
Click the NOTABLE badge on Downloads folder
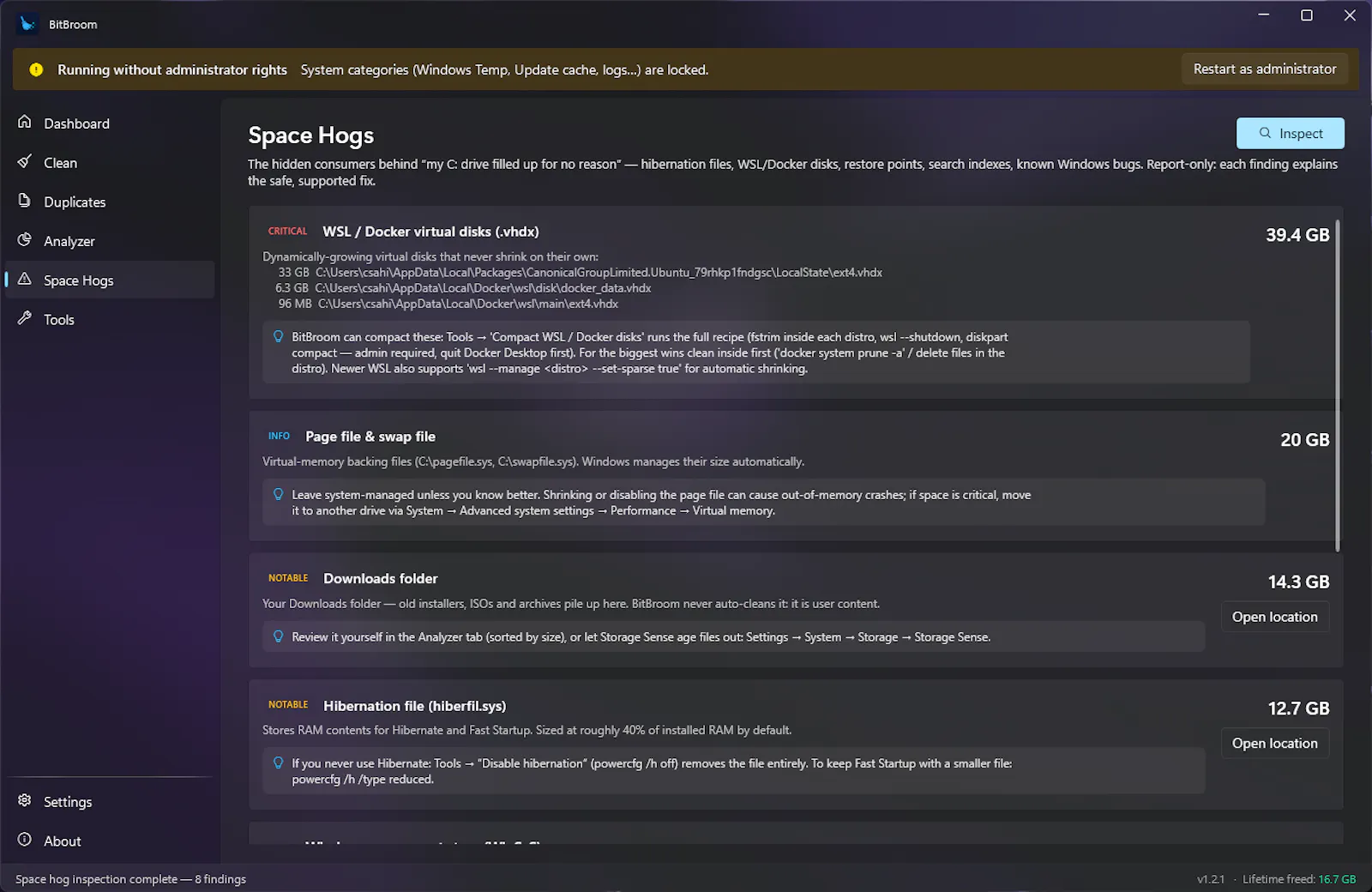coord(288,578)
